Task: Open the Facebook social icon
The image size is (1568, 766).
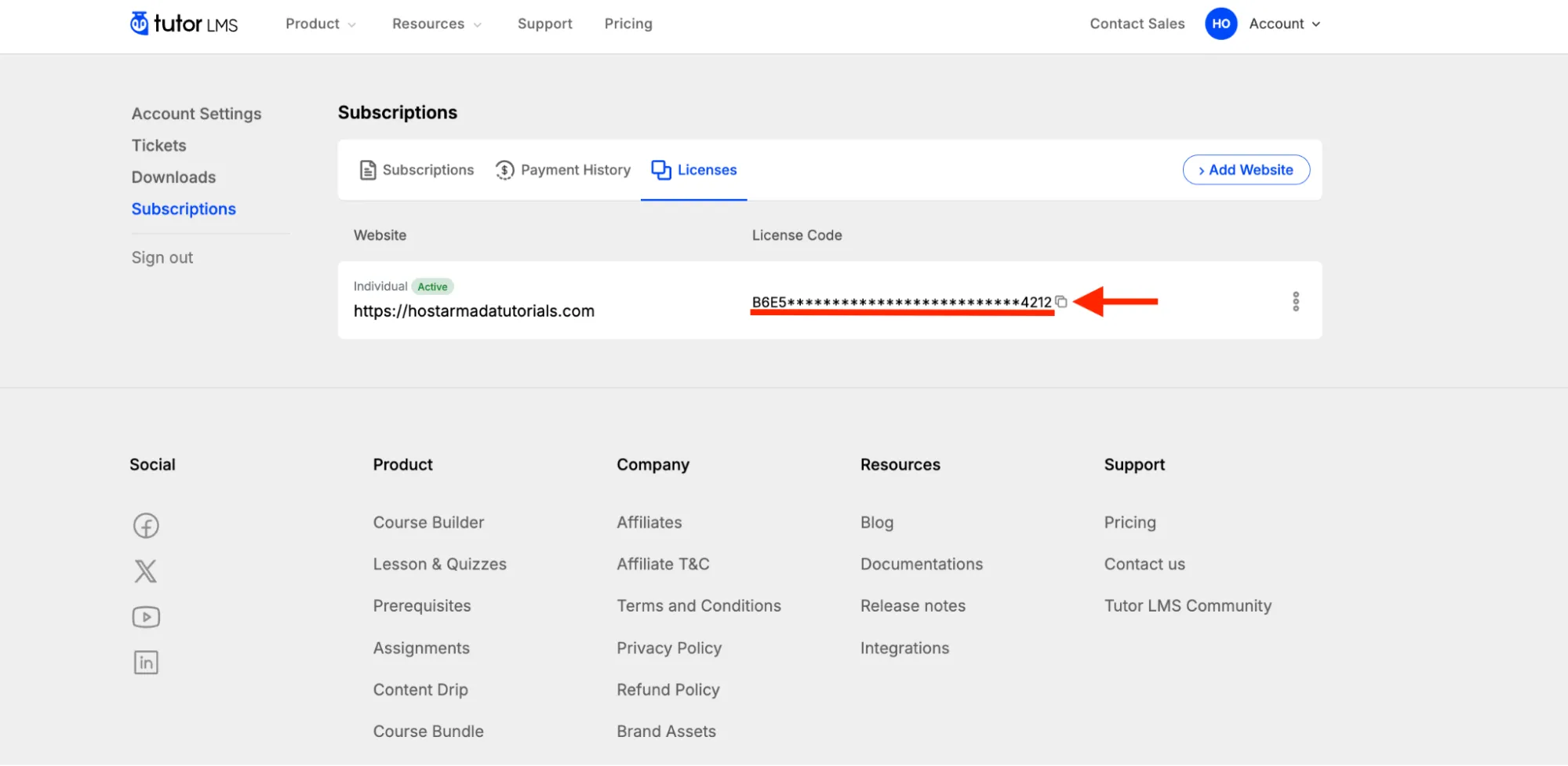Action: (146, 525)
